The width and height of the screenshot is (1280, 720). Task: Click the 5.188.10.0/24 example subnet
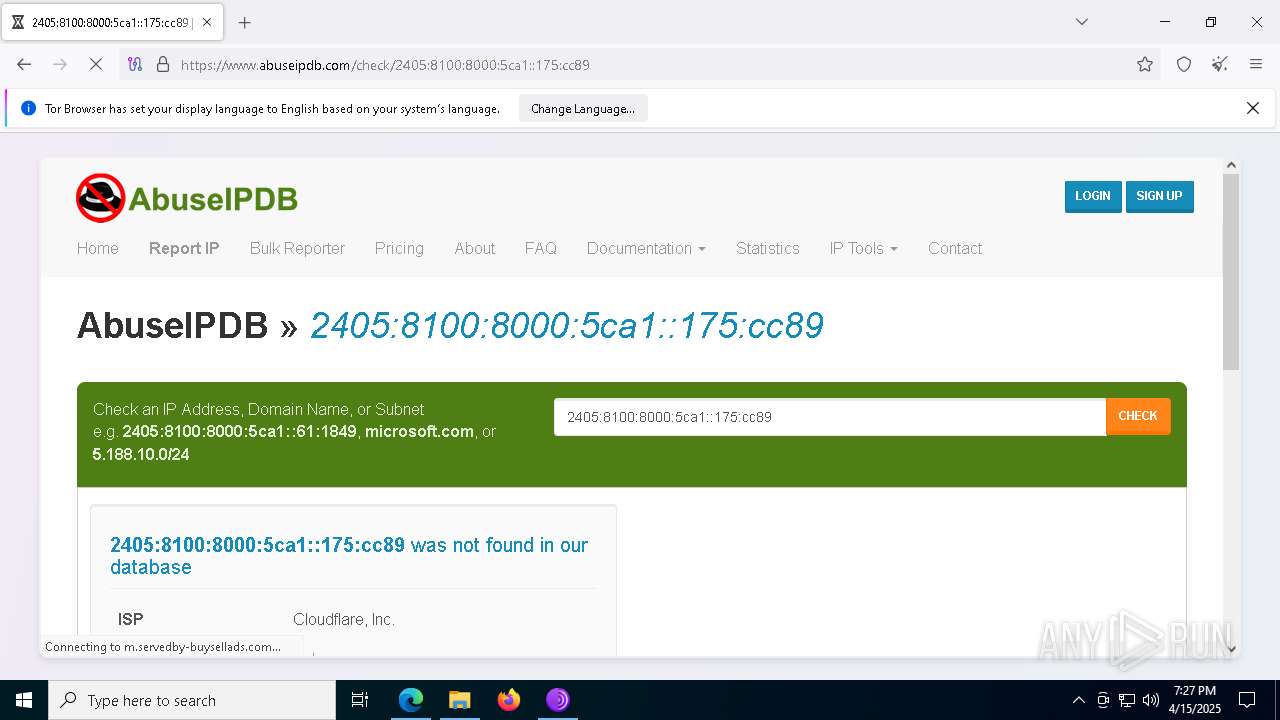click(141, 454)
